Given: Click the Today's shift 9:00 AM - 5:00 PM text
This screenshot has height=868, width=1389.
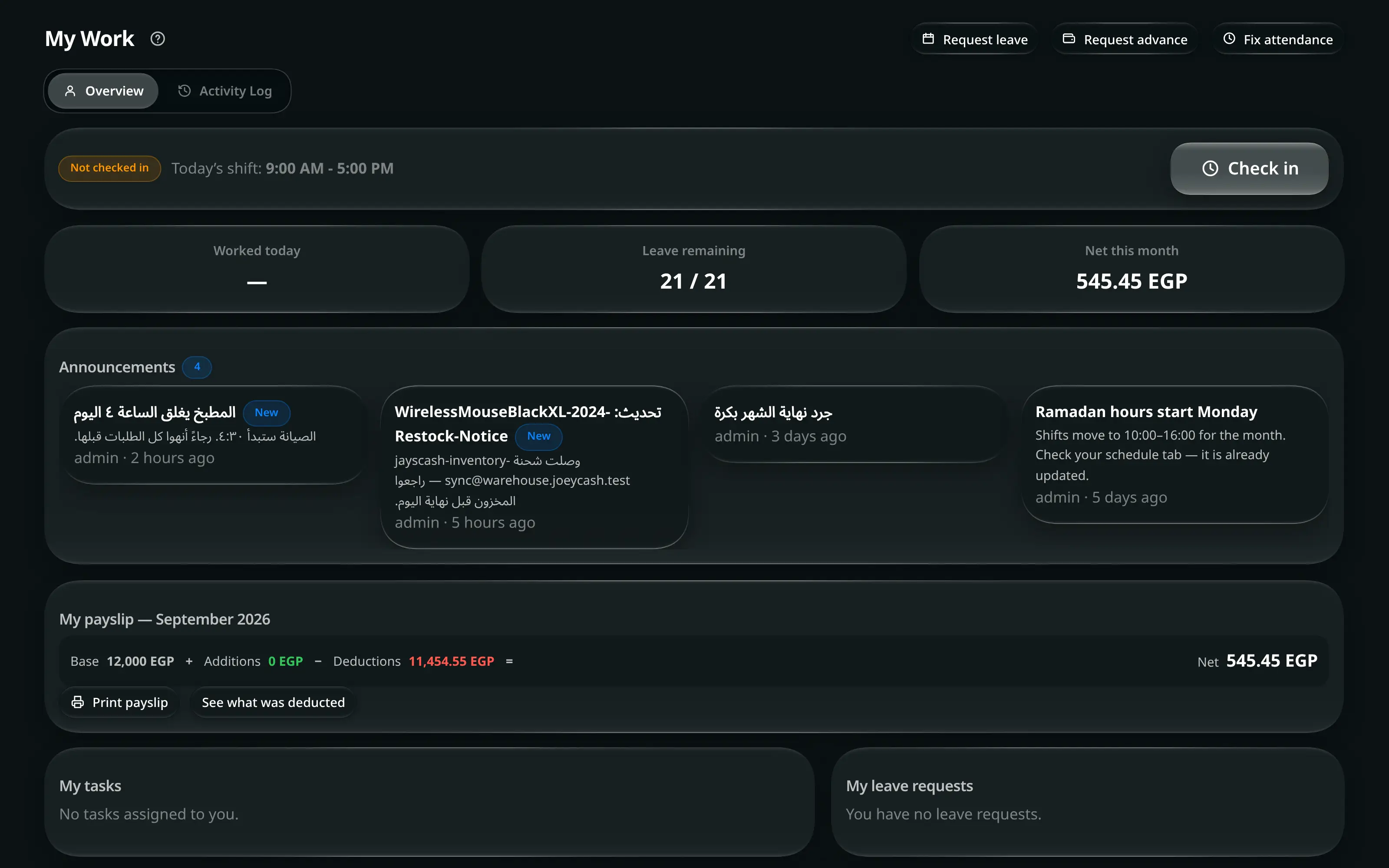Looking at the screenshot, I should click(x=283, y=168).
